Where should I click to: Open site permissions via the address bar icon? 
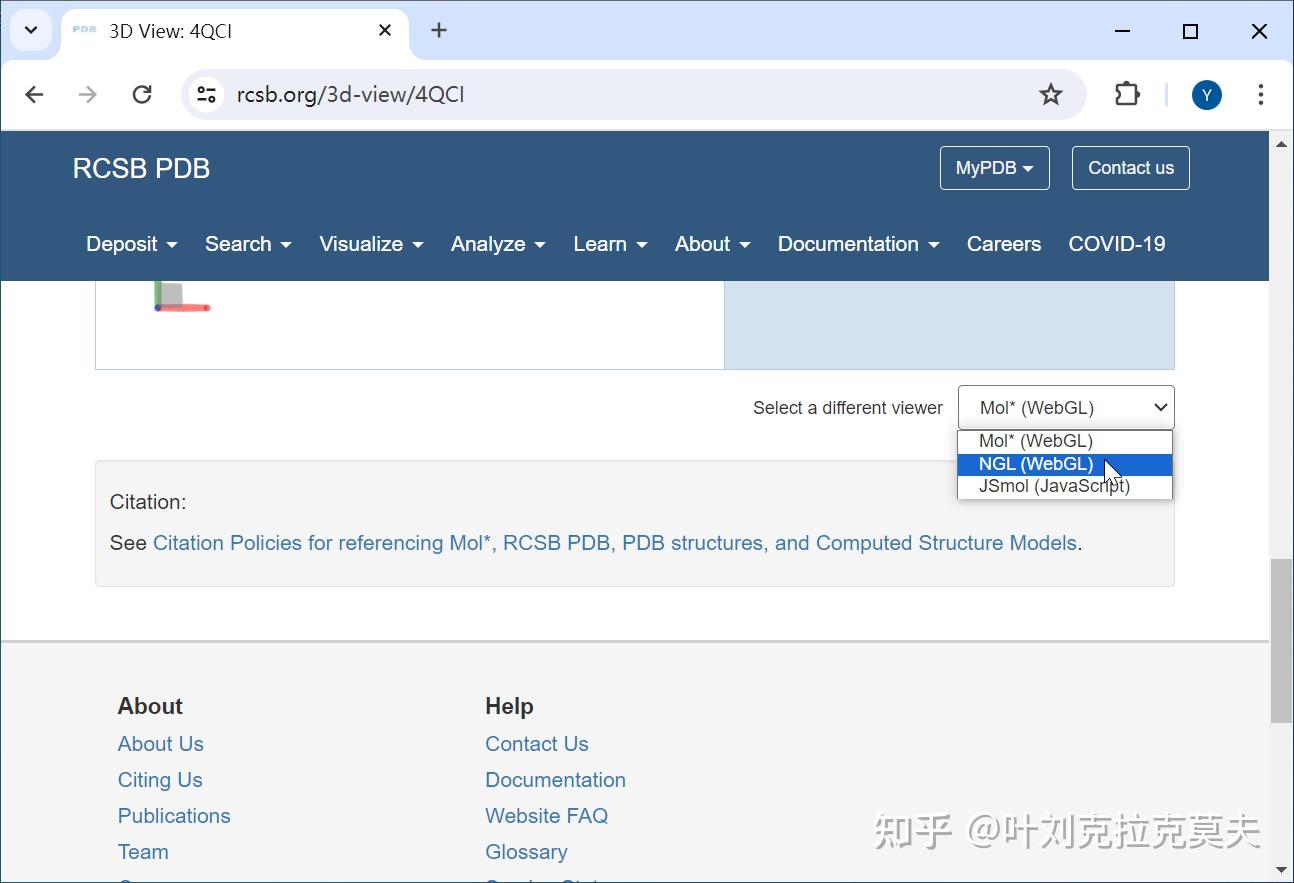(x=206, y=94)
